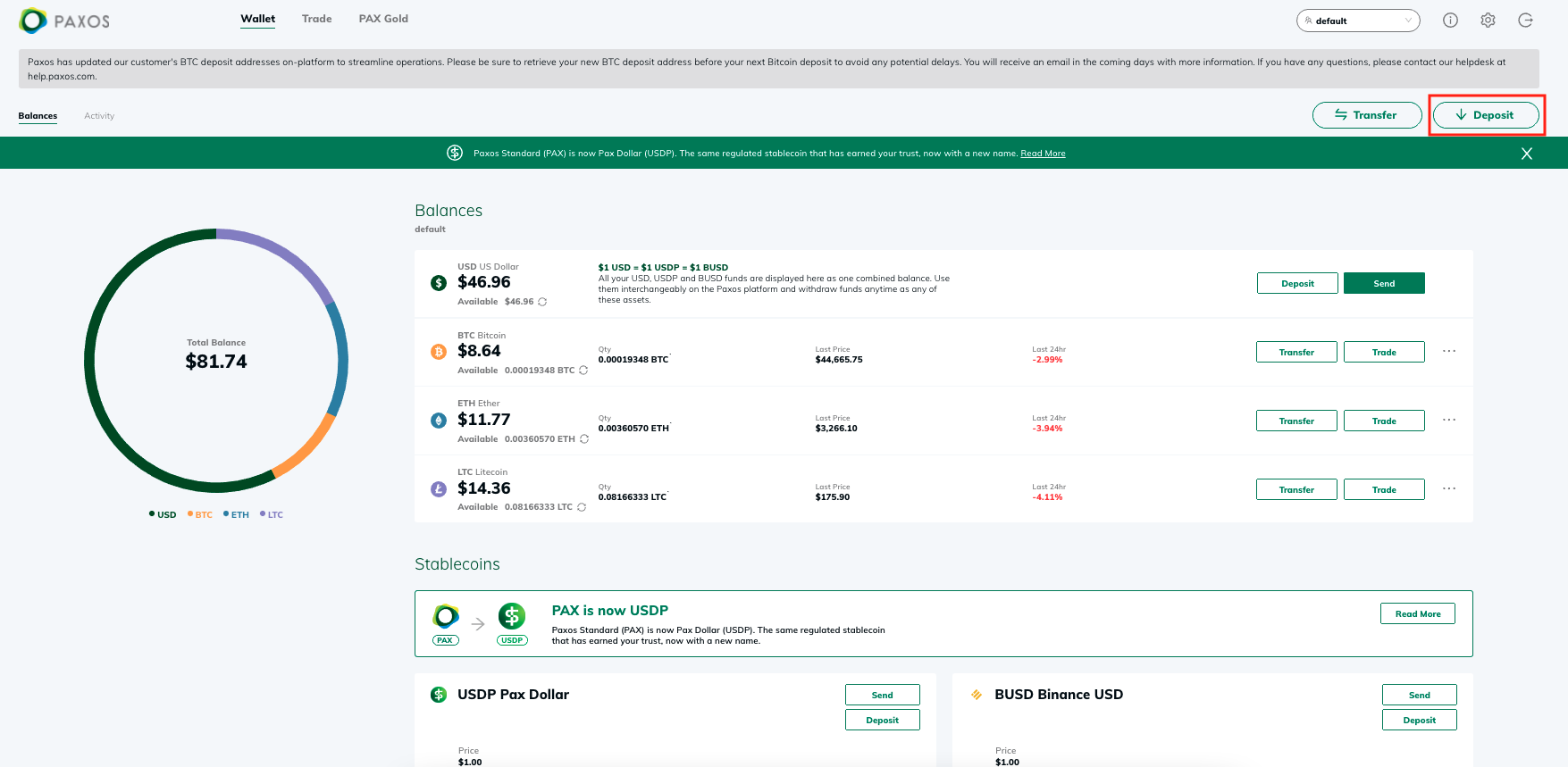Open the PAX Gold tab
The width and height of the screenshot is (1568, 767).
383,19
